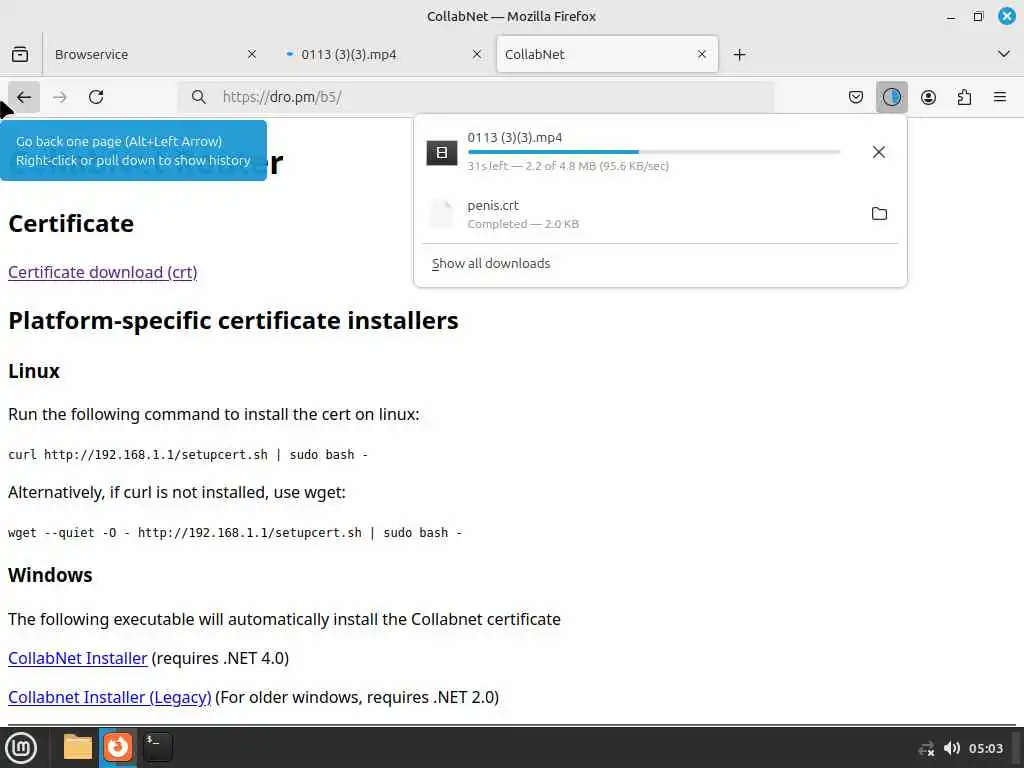Open the Firefox account icon

click(x=928, y=97)
